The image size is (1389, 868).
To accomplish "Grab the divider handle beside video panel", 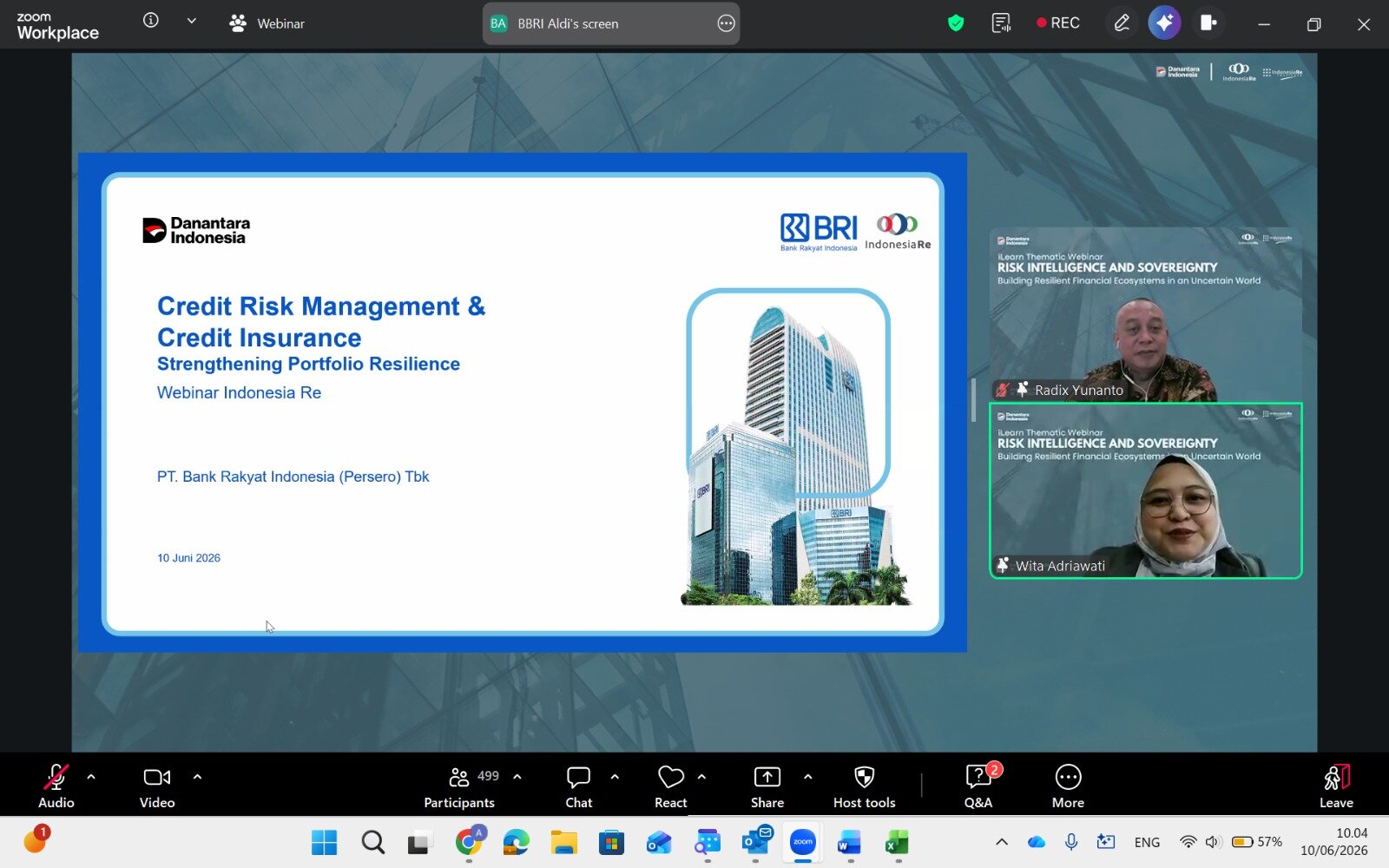I will tap(973, 400).
